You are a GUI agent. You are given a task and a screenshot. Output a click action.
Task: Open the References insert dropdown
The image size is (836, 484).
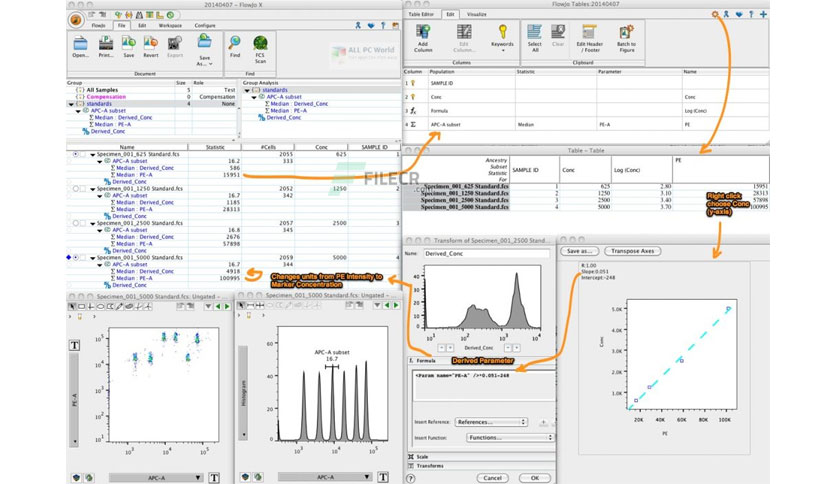point(491,422)
